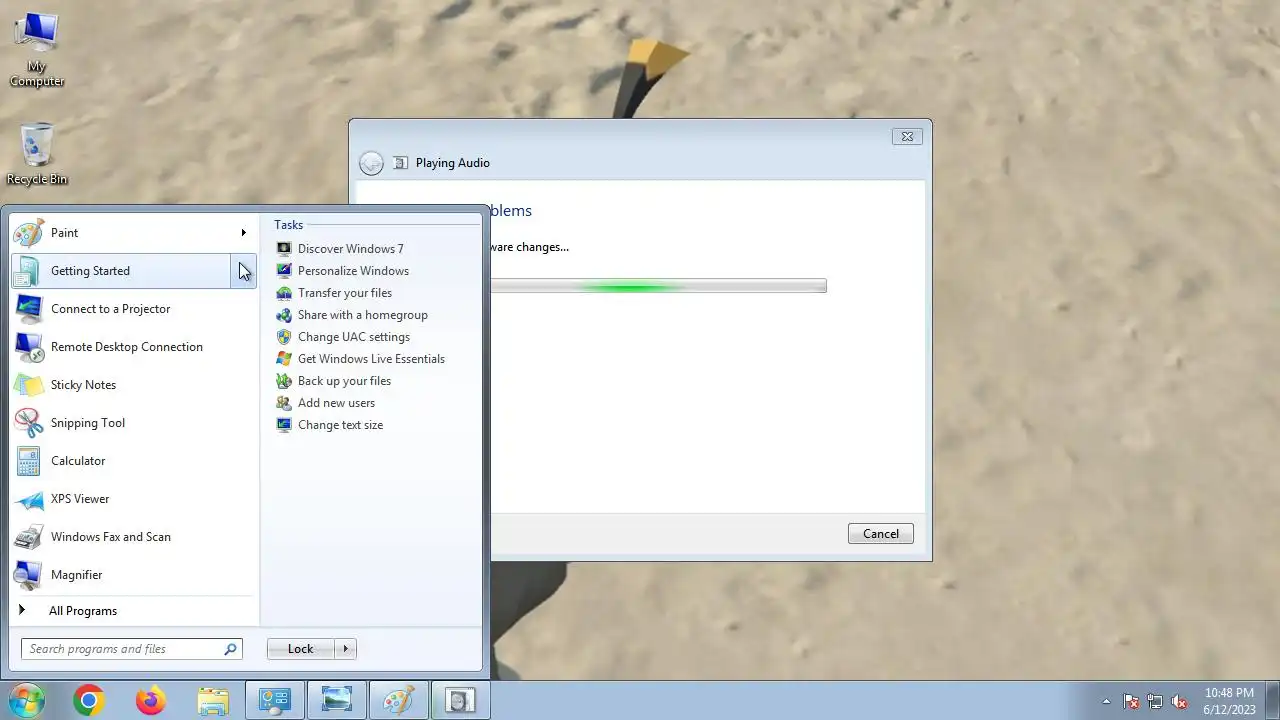Open the Transfer your files task

[x=344, y=293]
